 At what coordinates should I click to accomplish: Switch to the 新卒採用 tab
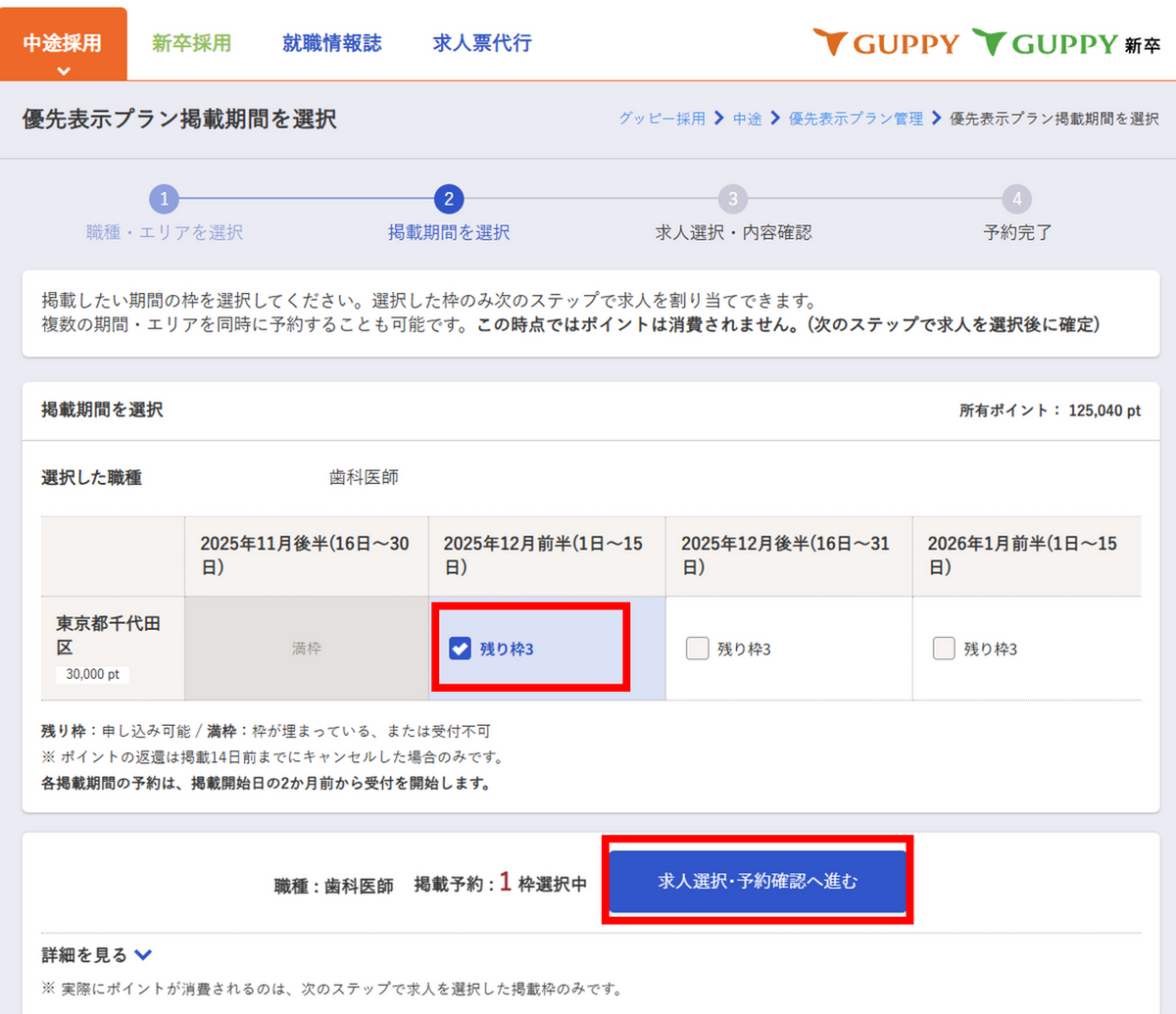pyautogui.click(x=191, y=43)
